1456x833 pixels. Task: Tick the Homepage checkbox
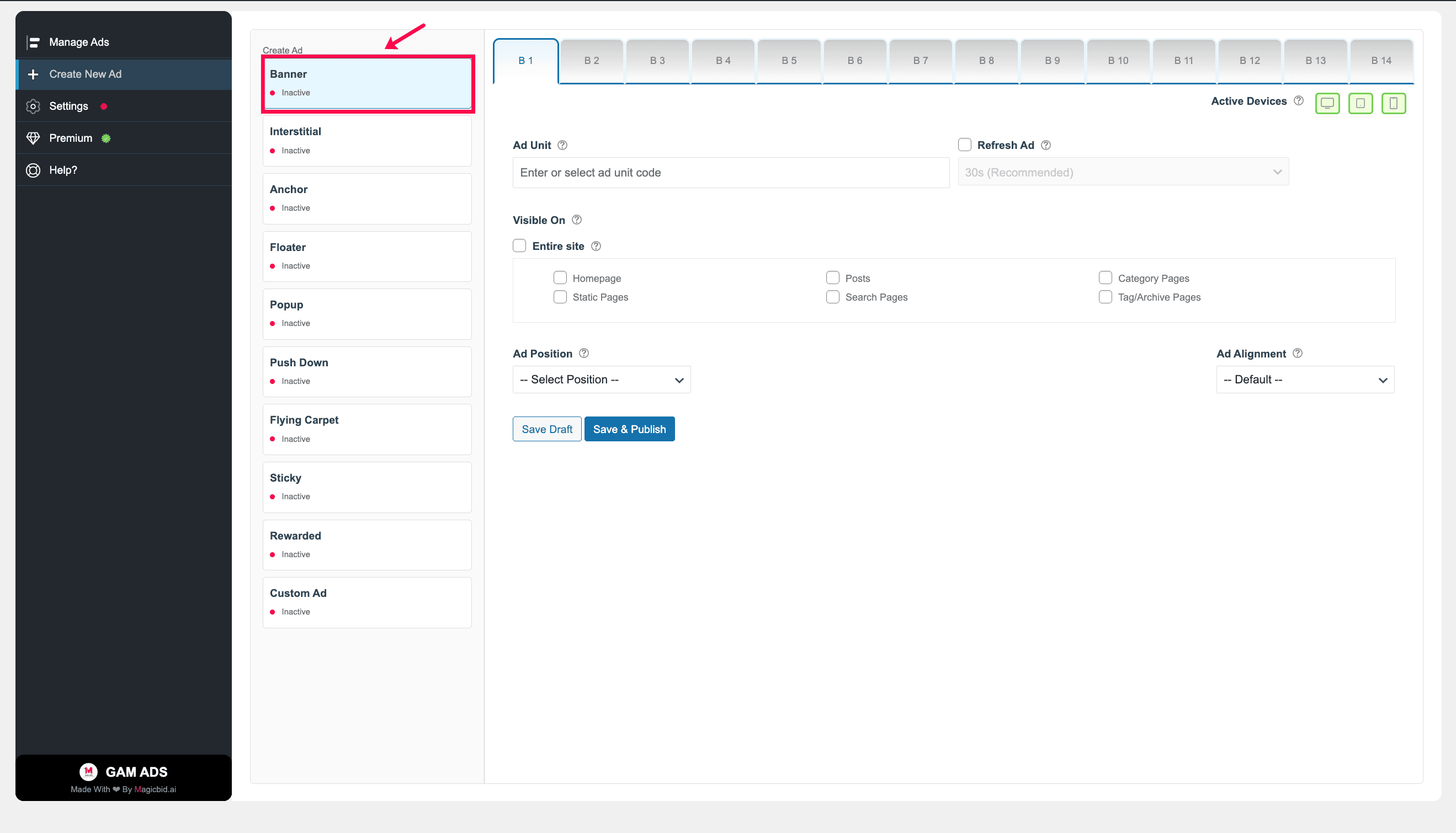tap(560, 278)
